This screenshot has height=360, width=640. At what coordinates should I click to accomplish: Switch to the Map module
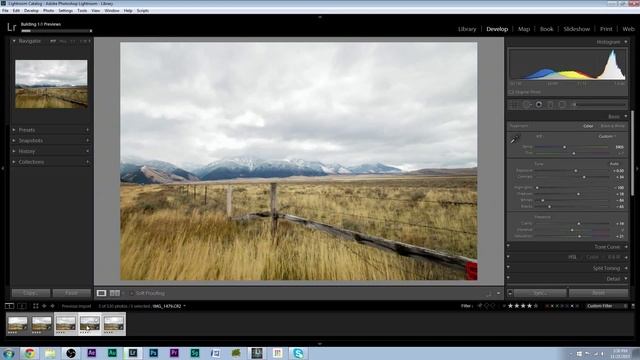(x=524, y=29)
